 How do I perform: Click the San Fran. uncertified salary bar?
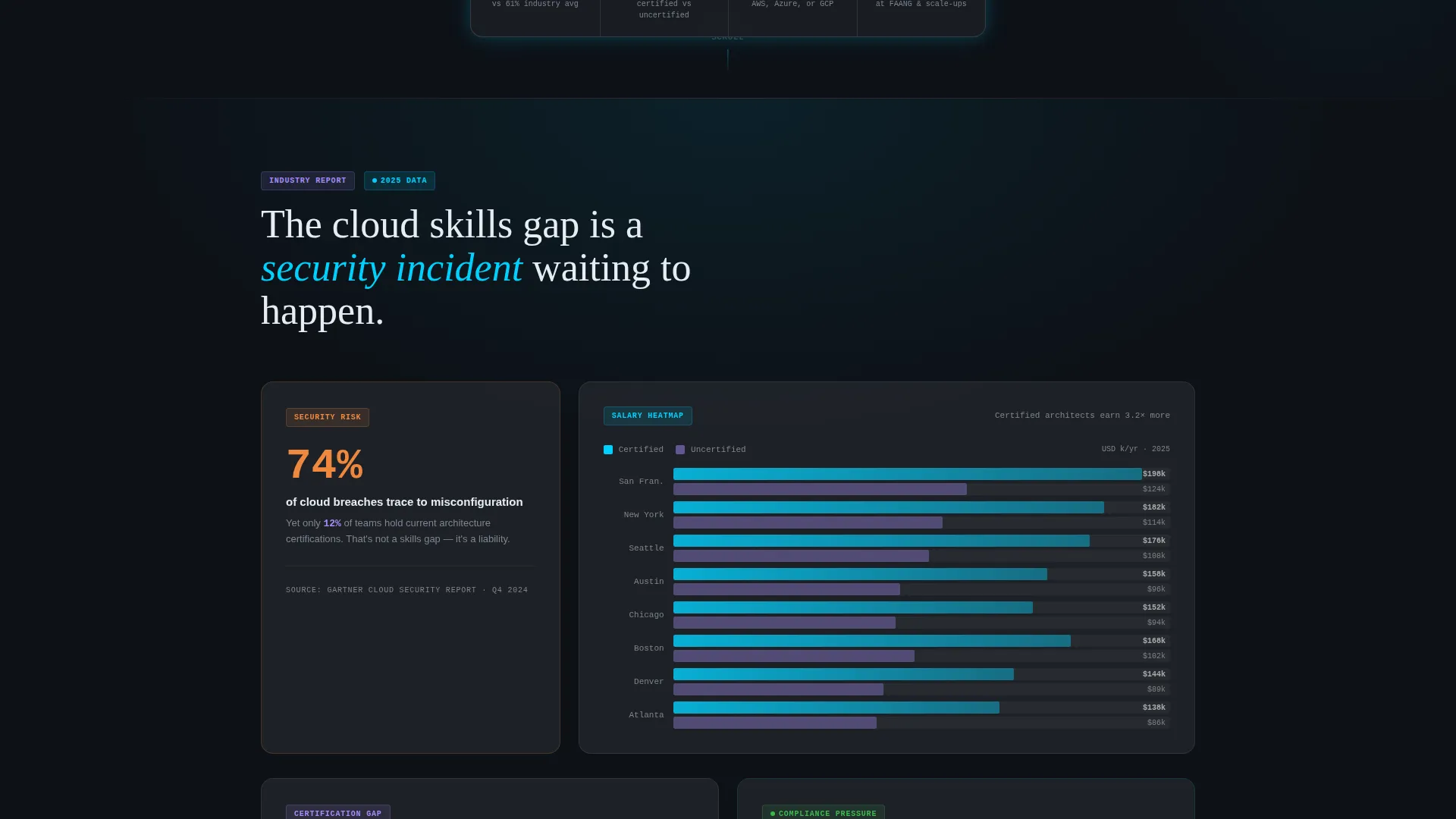point(820,489)
